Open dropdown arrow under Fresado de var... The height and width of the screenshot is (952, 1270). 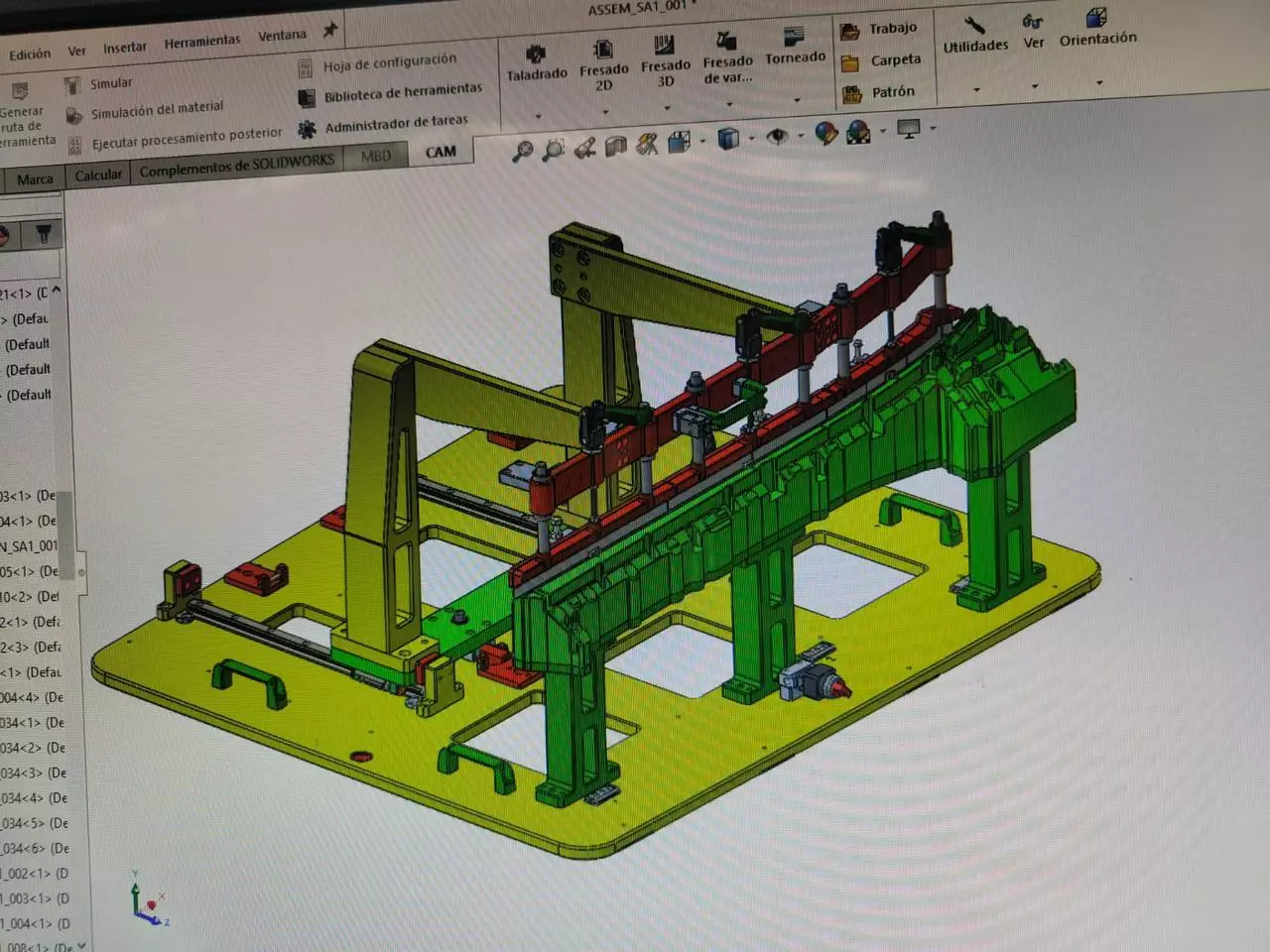tap(729, 103)
